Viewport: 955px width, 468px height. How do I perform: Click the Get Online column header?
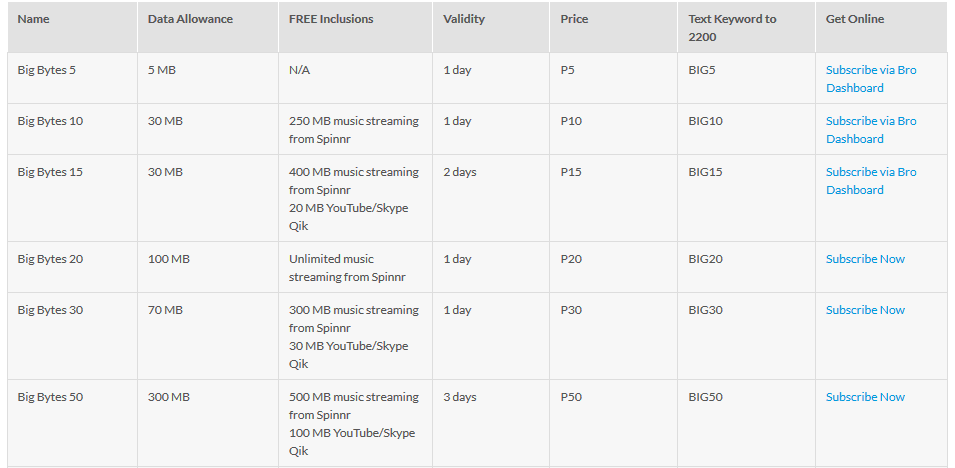tap(855, 19)
